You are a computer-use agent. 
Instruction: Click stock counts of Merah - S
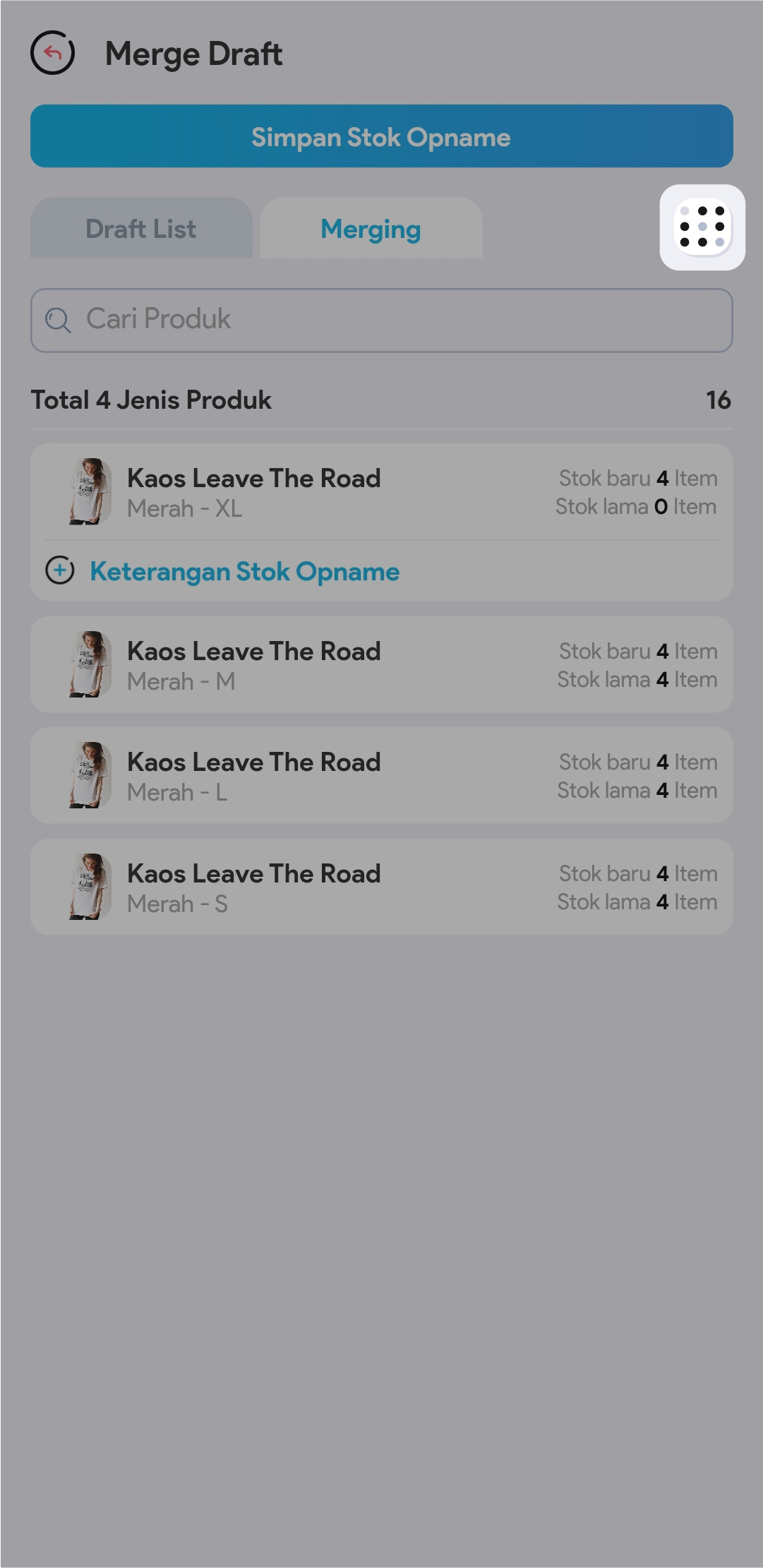click(637, 887)
